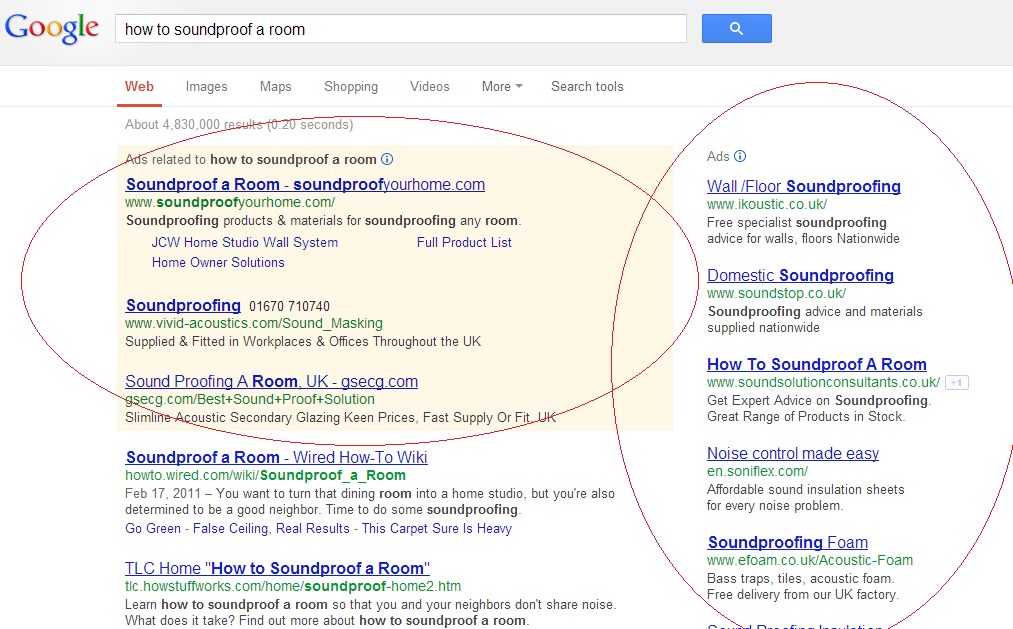Screen dimensions: 1013x629
Task: Open the 'Soundproofing Foam' ad
Action: tap(788, 542)
